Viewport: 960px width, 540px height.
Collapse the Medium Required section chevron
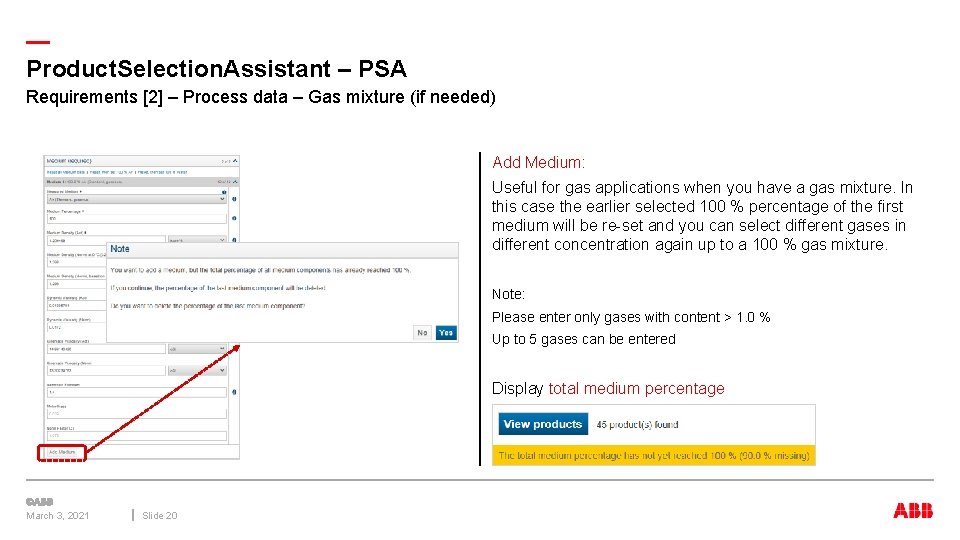coord(235,160)
